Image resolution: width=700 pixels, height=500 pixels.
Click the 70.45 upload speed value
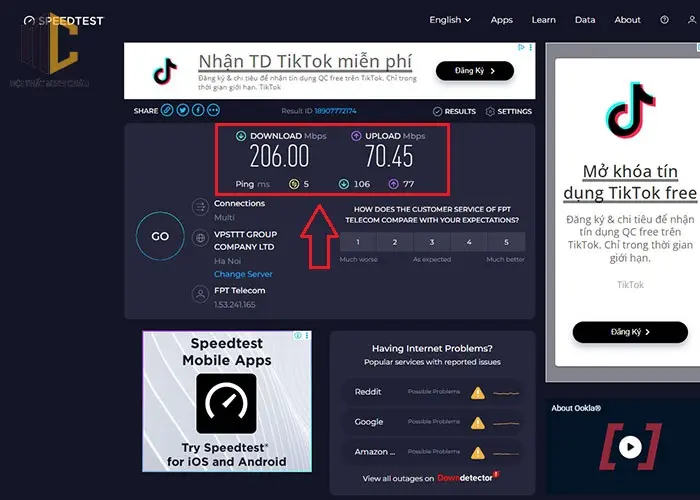pos(389,157)
